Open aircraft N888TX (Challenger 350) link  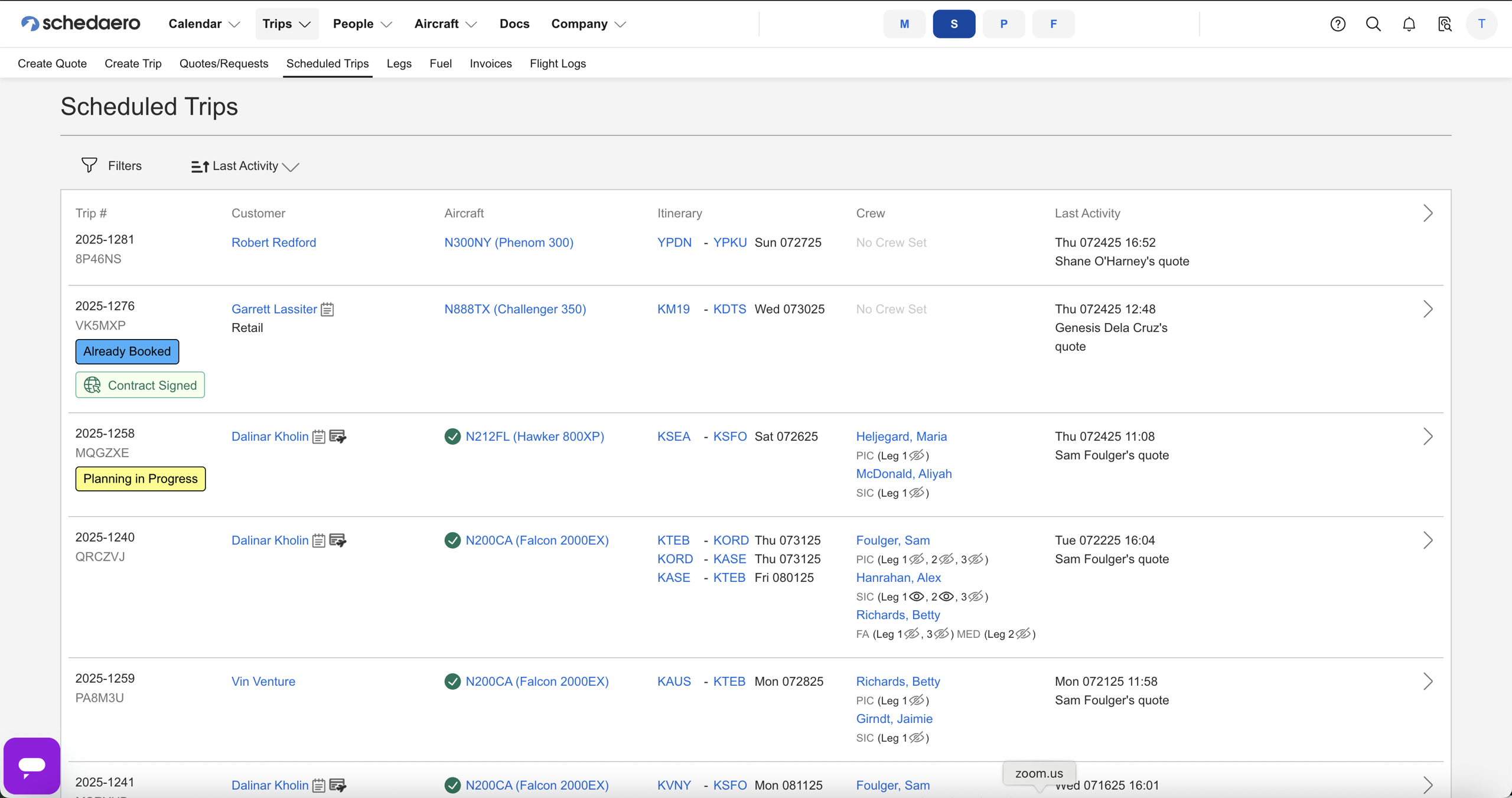tap(514, 309)
